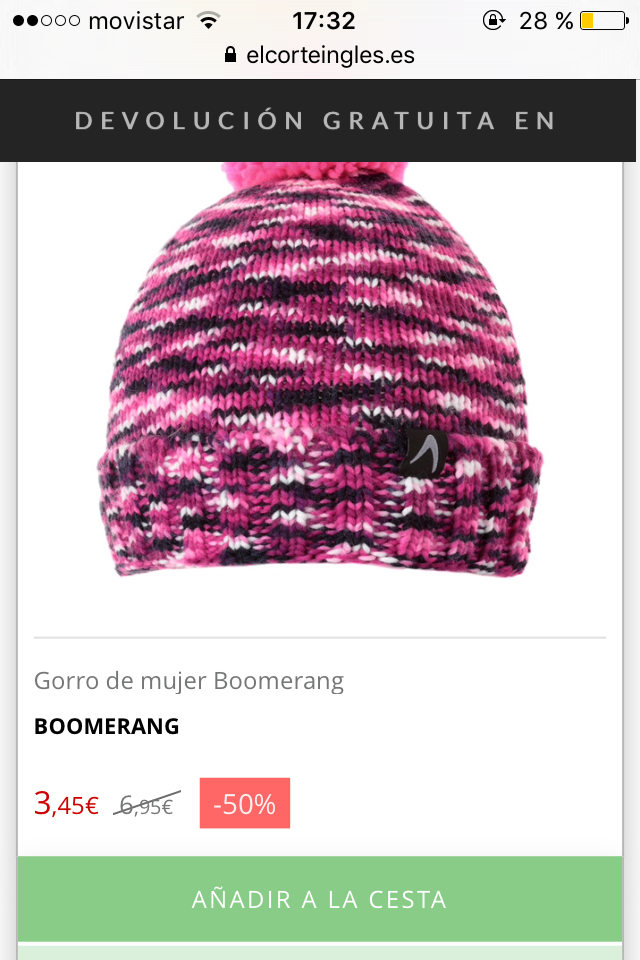Tap the crossed-out 6,95€ original price

pos(146,804)
